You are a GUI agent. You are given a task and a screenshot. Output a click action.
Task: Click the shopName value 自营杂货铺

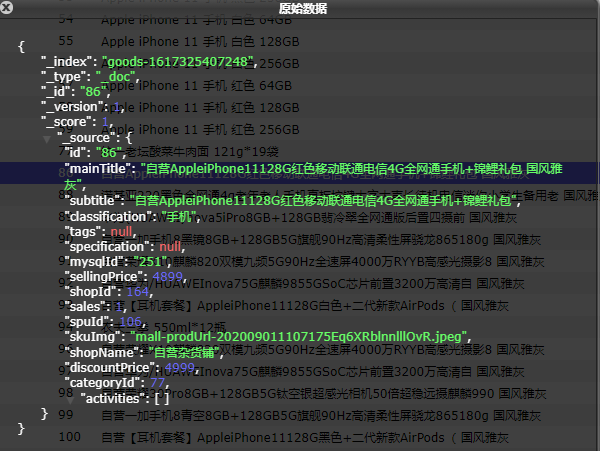click(184, 352)
